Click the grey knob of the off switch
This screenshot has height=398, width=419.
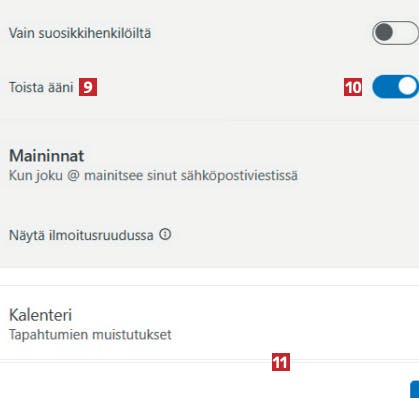click(x=384, y=33)
